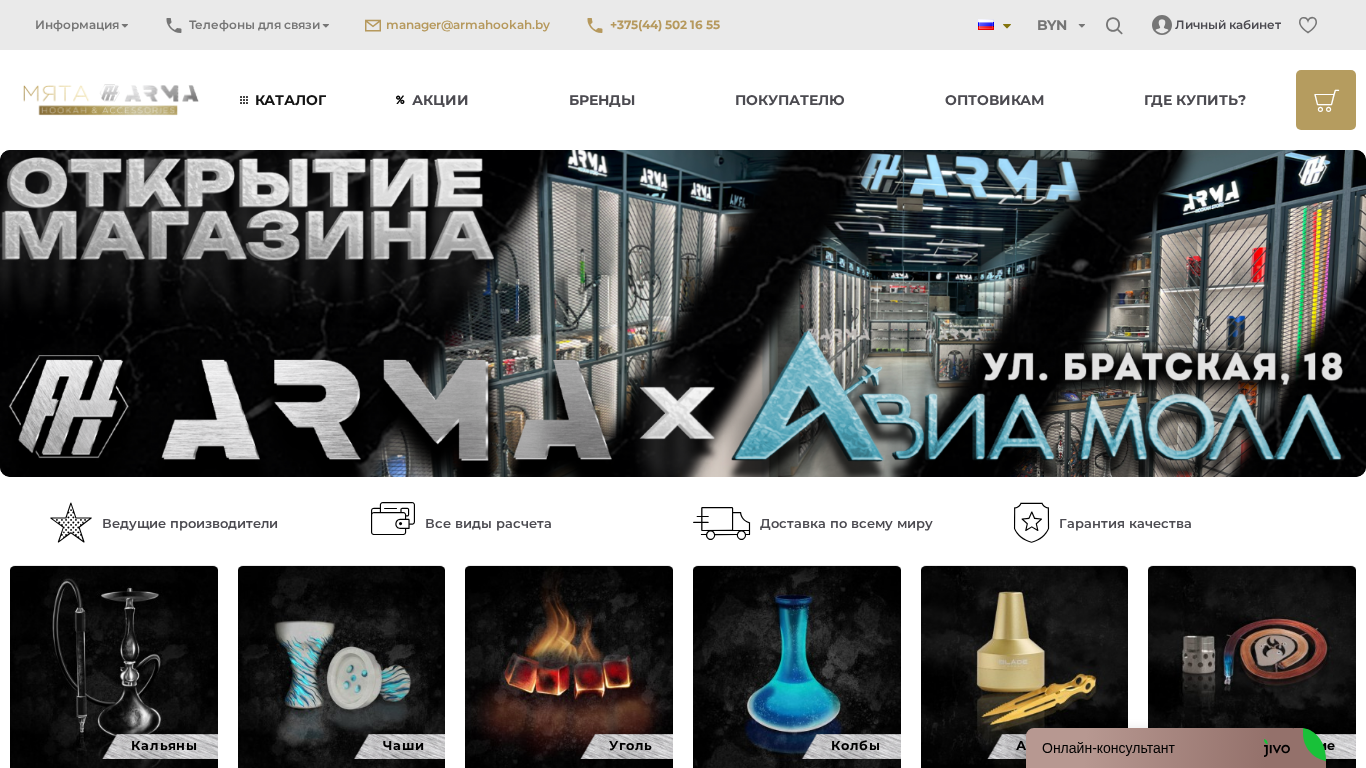Open the Личный кабинет link
Image resolution: width=1366 pixels, height=768 pixels.
(1228, 25)
